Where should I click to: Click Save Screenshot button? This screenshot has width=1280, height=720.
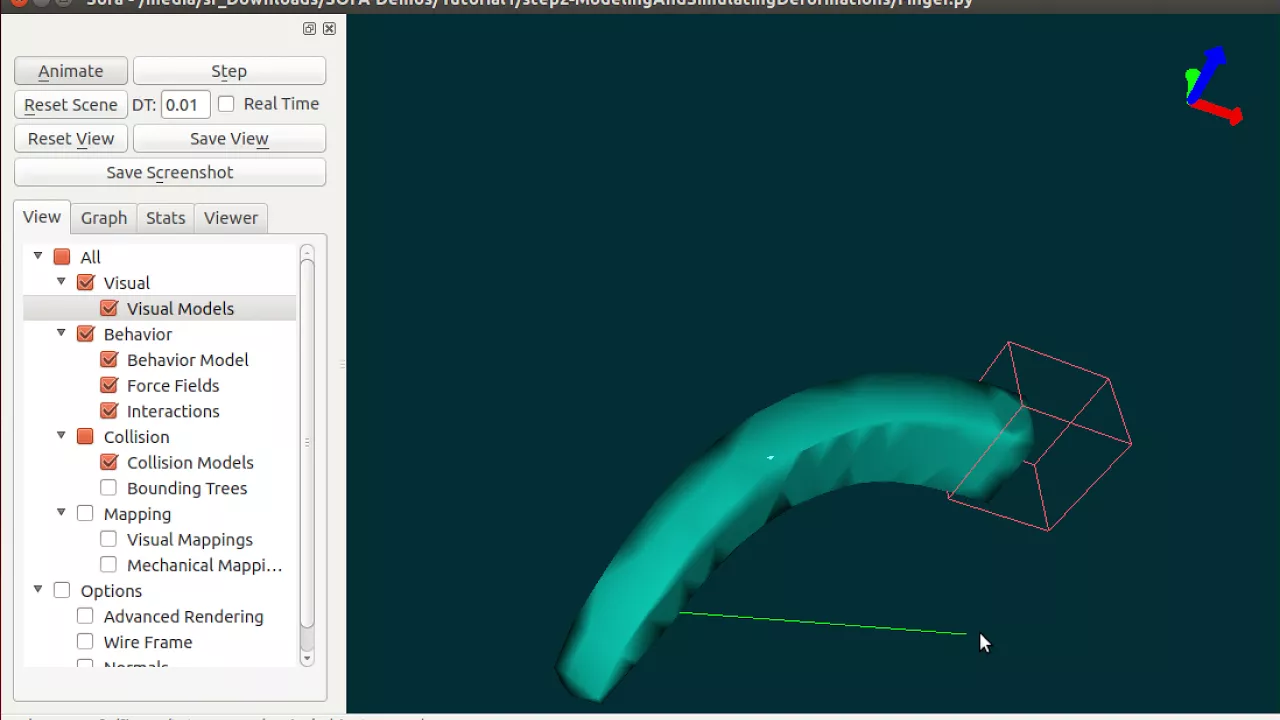[170, 173]
